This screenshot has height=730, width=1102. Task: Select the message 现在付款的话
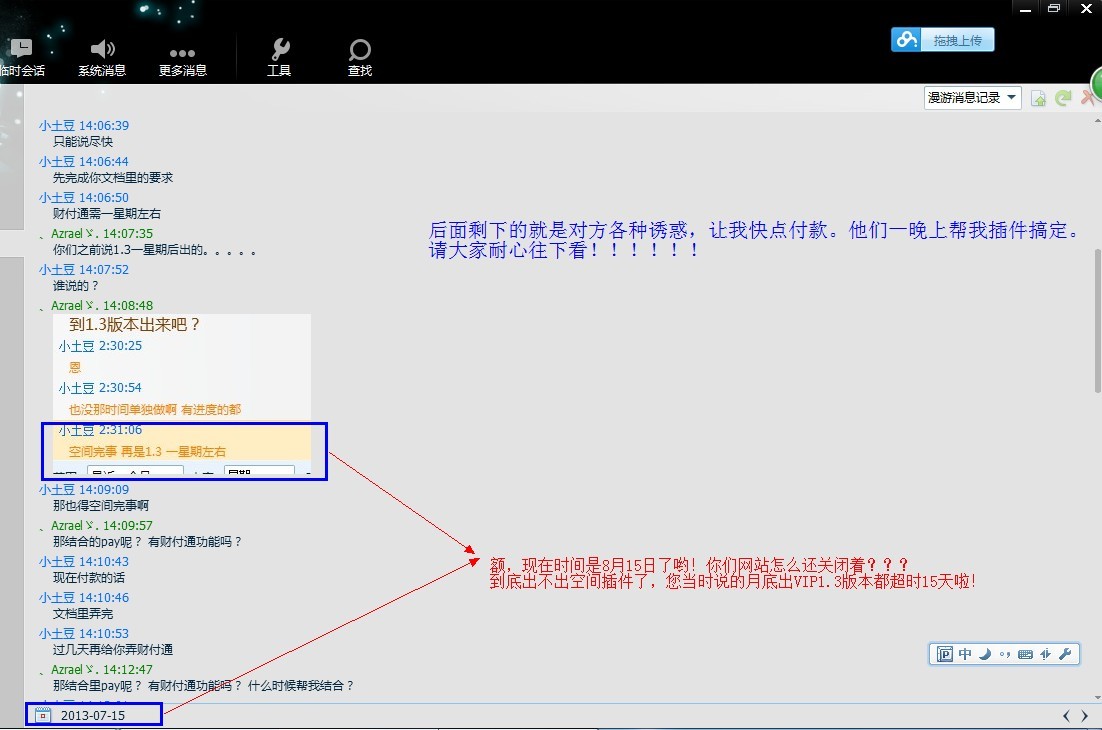click(x=89, y=578)
